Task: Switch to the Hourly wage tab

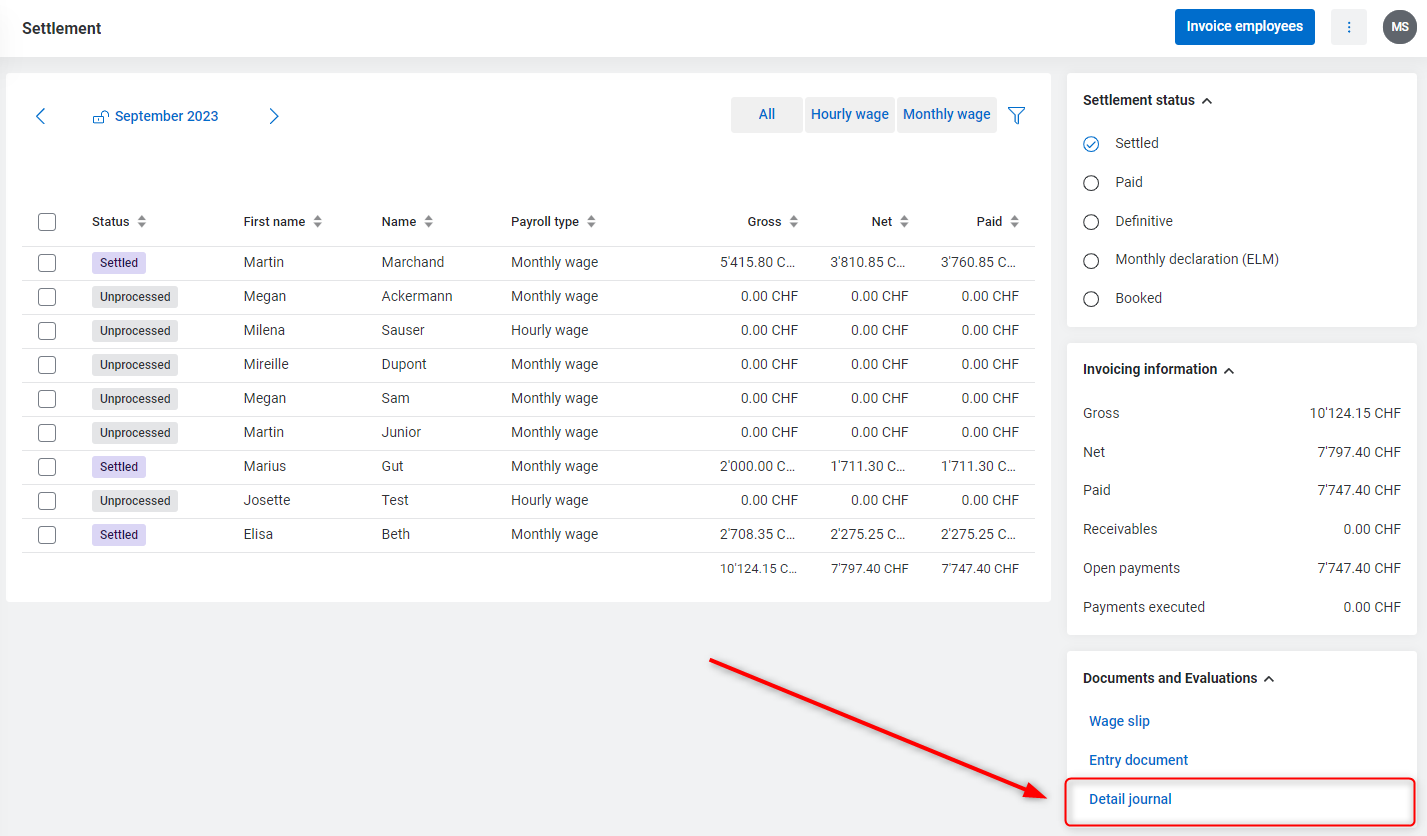Action: point(849,115)
